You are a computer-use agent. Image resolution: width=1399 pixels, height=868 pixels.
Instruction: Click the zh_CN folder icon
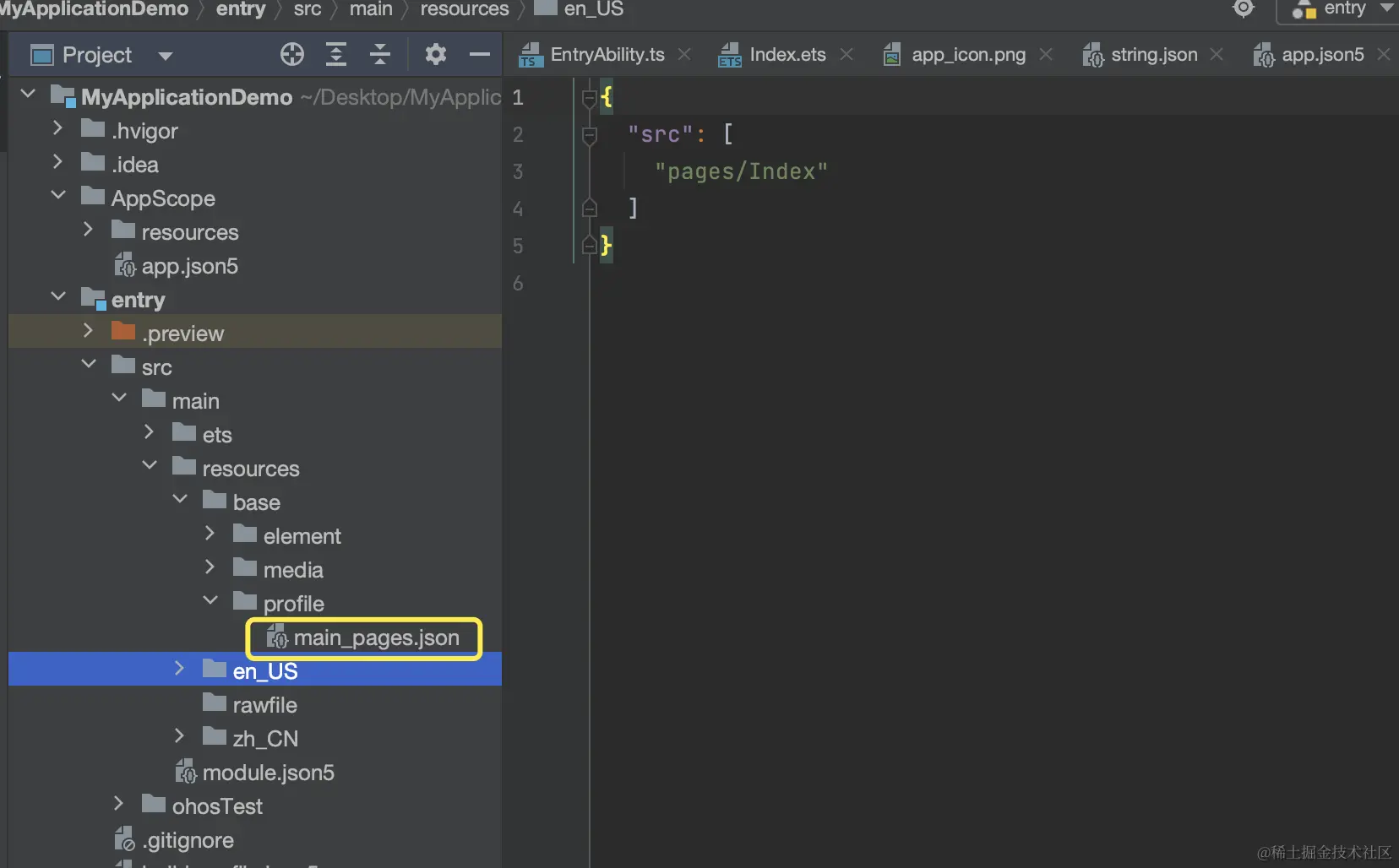[215, 736]
